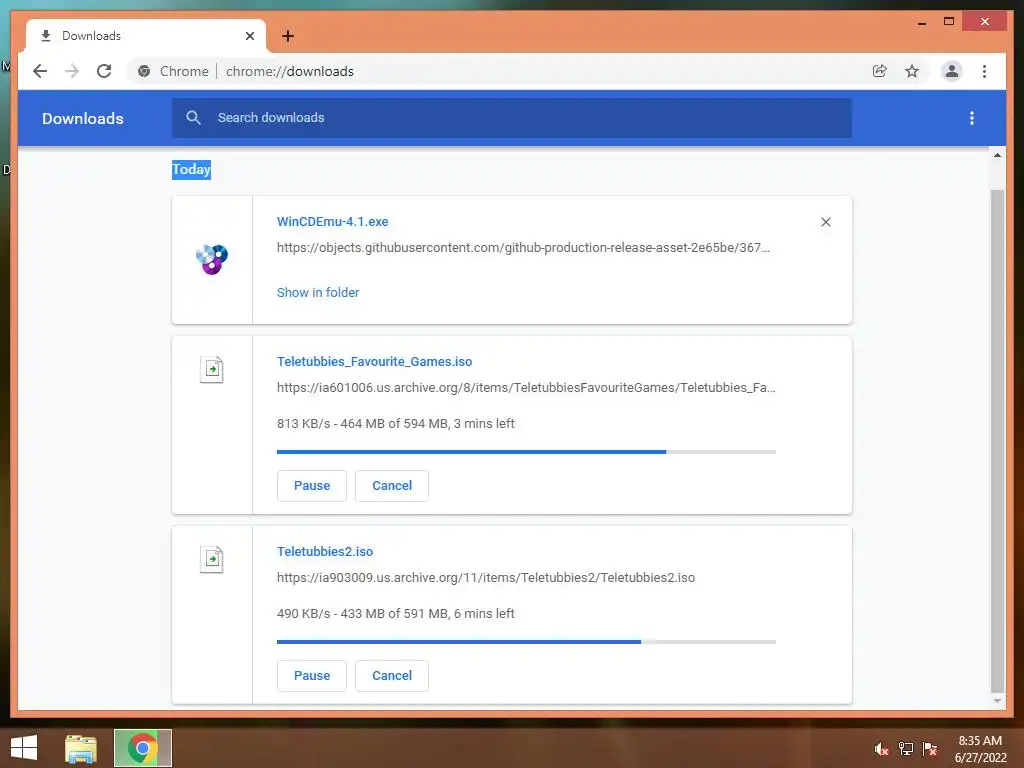Viewport: 1024px width, 768px height.
Task: Click the taskbar clock showing 8:35 AM
Action: [980, 749]
